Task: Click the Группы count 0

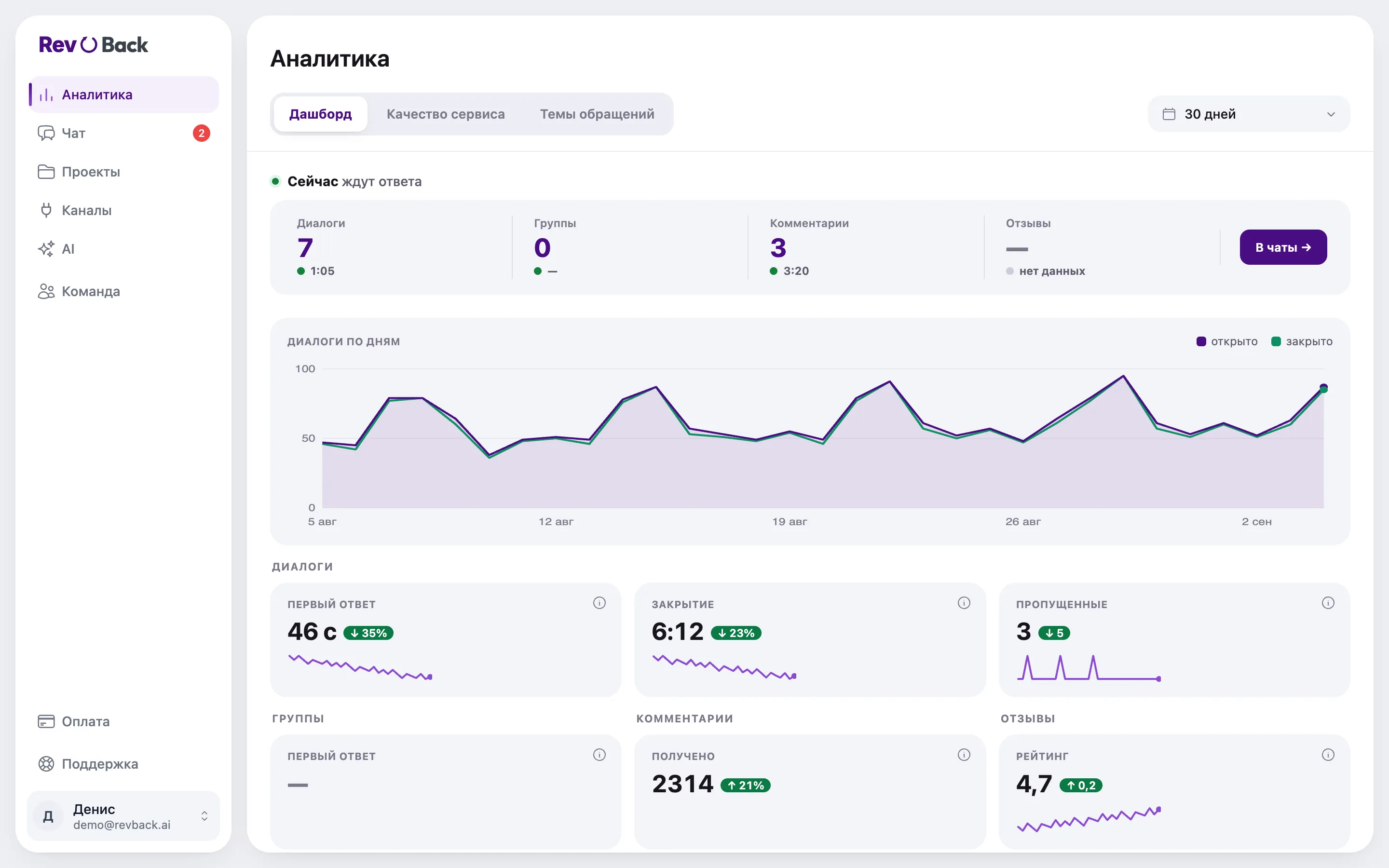Action: [x=543, y=248]
